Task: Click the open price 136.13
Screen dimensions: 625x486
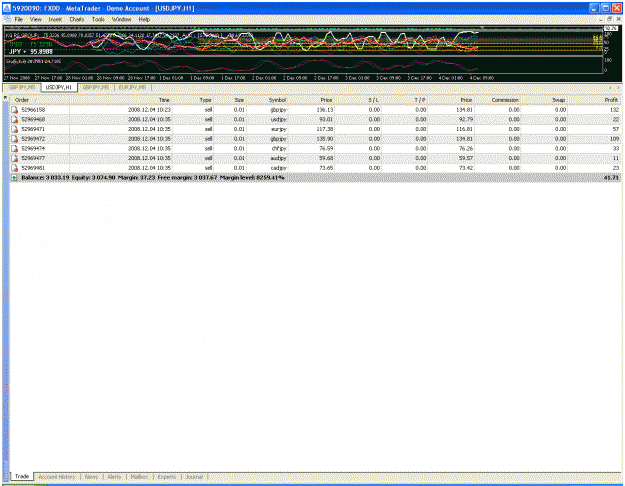Action: point(324,110)
